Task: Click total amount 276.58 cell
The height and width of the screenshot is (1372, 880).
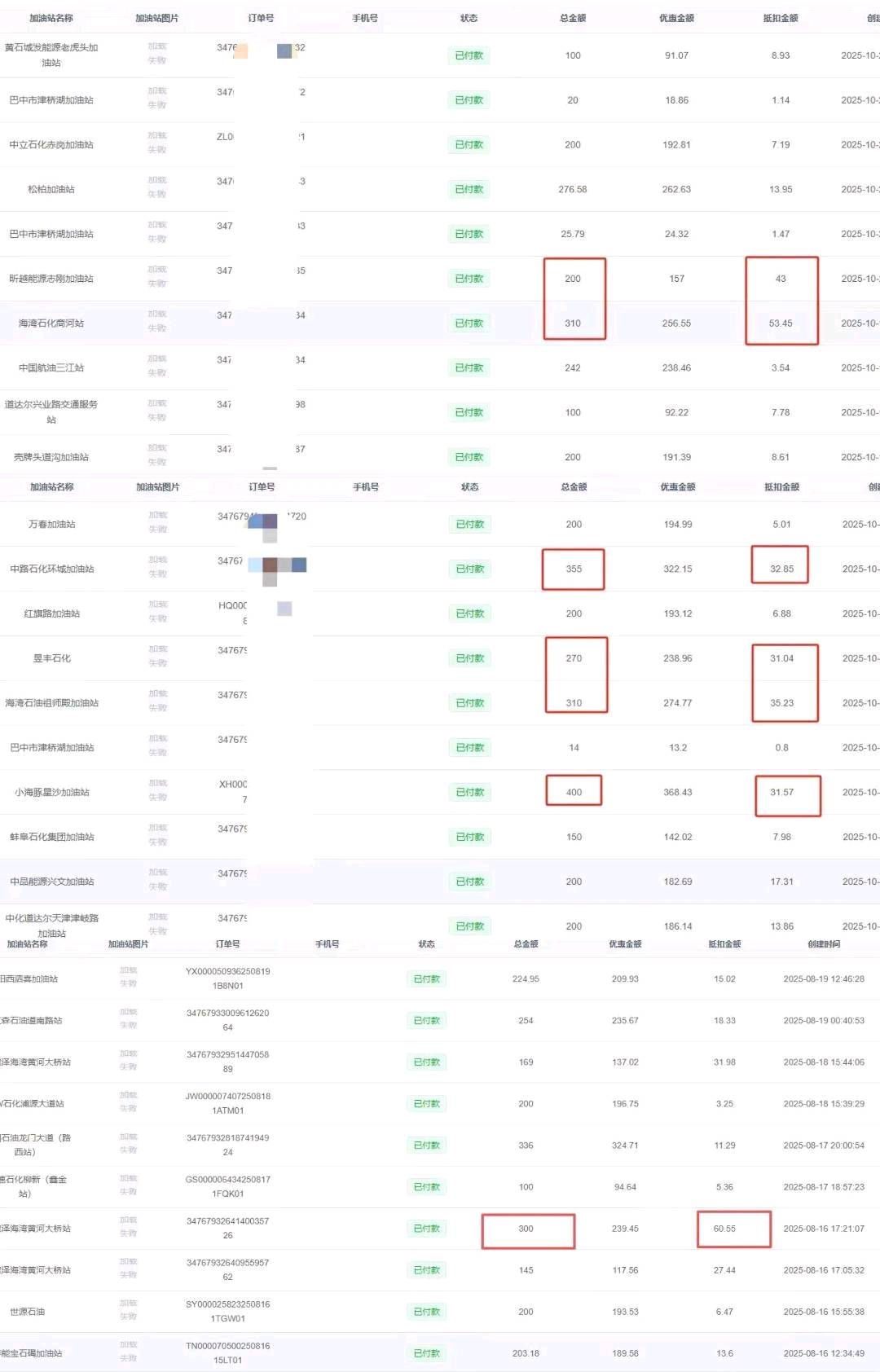Action: (x=573, y=189)
